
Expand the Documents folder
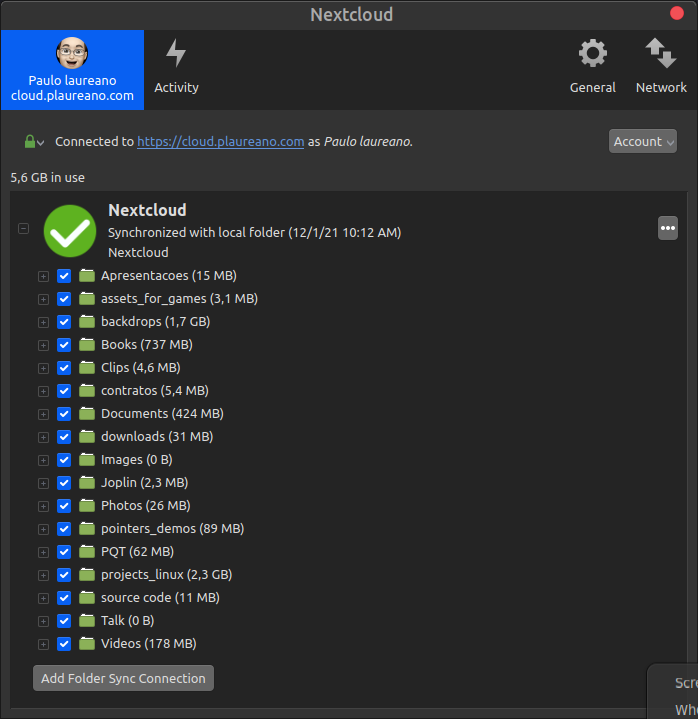44,415
